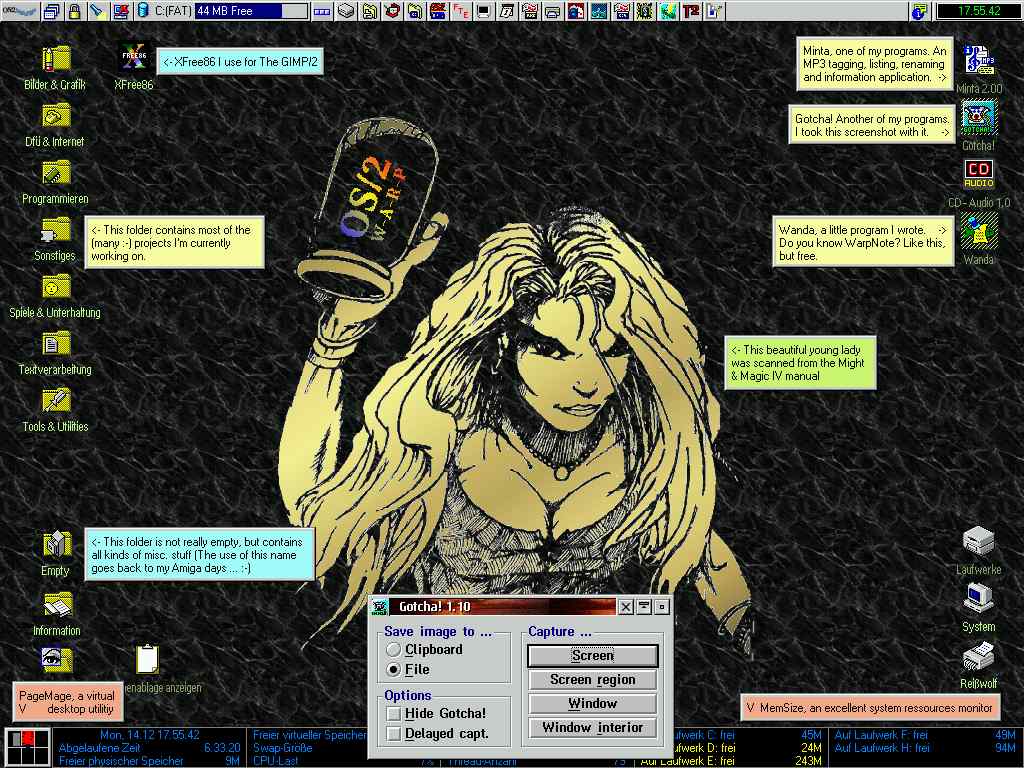Select the CD-Audio 1.0 icon

(x=979, y=174)
